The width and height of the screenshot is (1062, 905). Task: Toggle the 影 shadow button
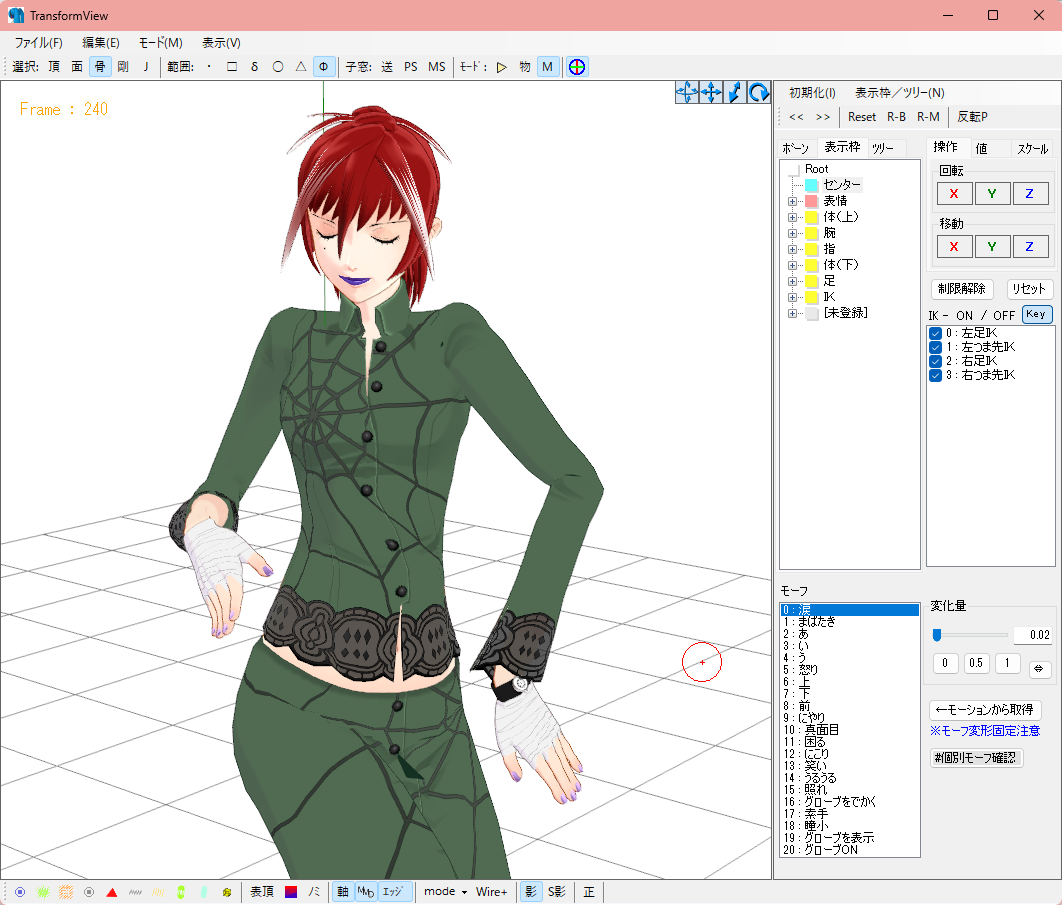(x=529, y=892)
